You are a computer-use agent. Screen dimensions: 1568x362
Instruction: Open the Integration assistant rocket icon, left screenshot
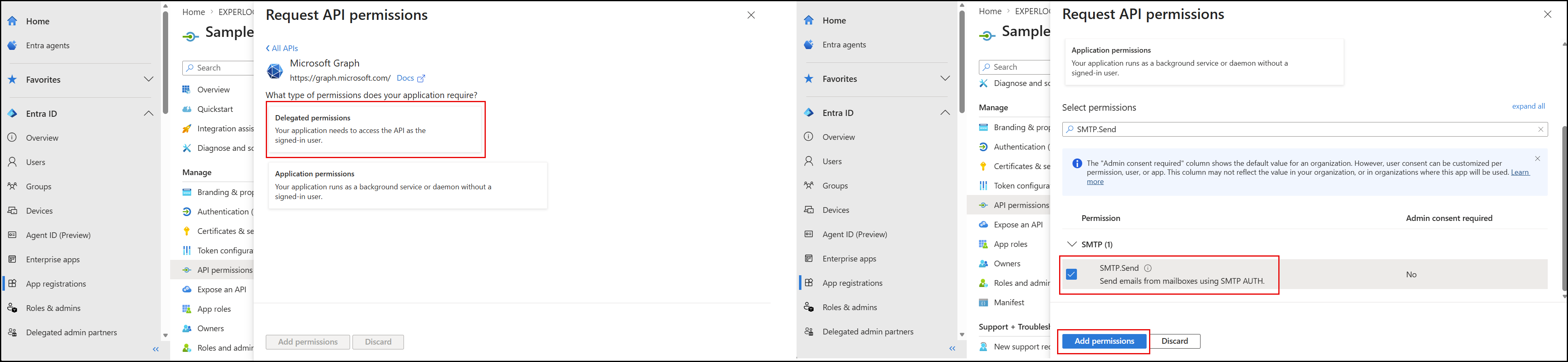187,129
